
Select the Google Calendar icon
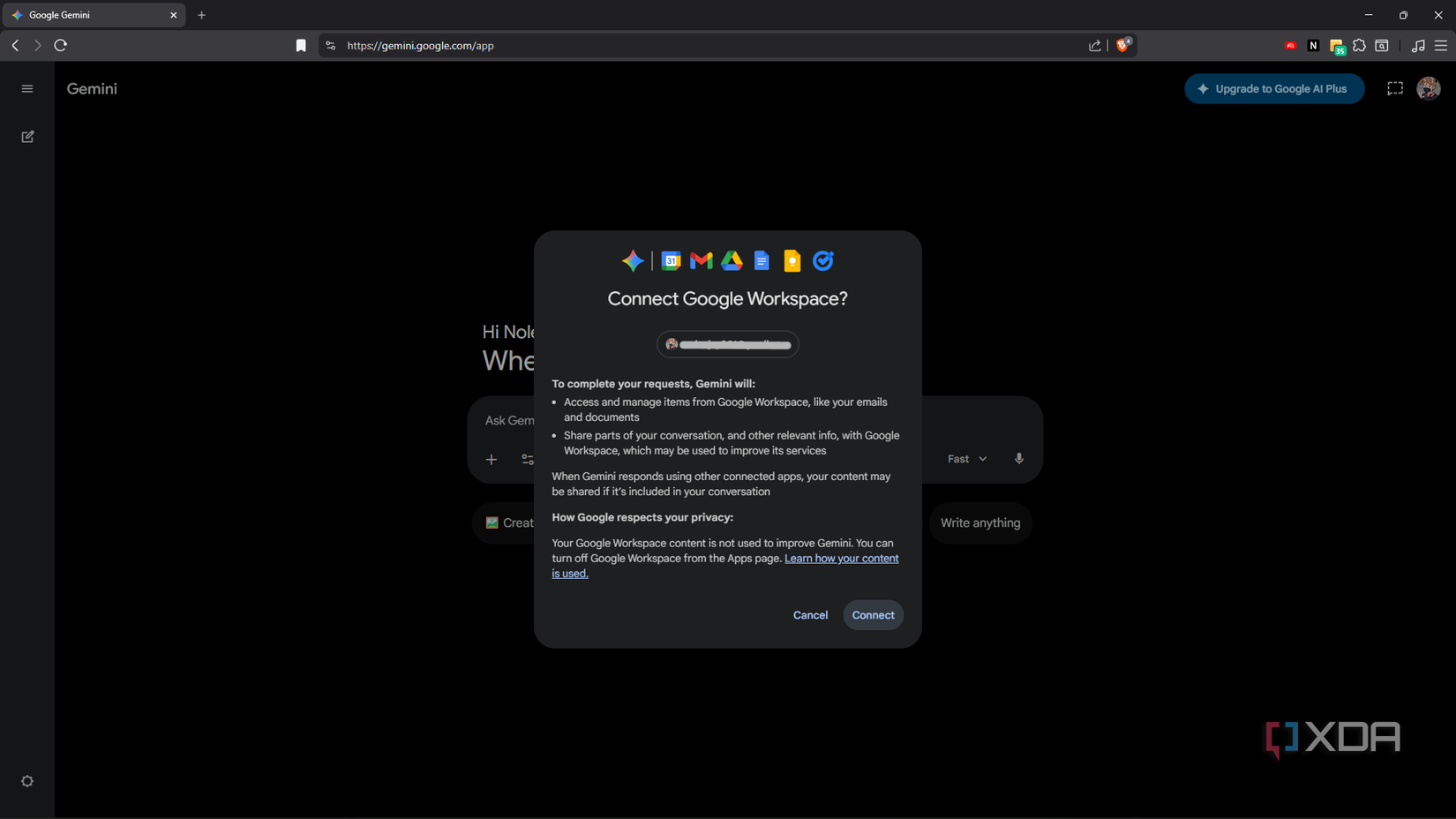pyautogui.click(x=671, y=260)
